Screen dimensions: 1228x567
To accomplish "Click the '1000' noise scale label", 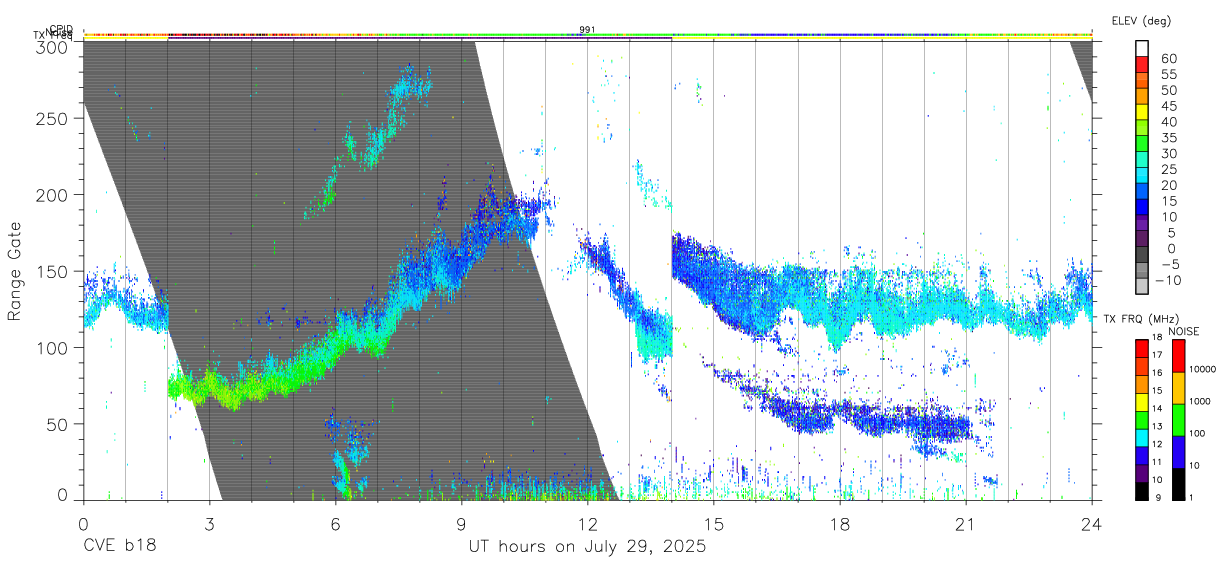I will point(1201,402).
